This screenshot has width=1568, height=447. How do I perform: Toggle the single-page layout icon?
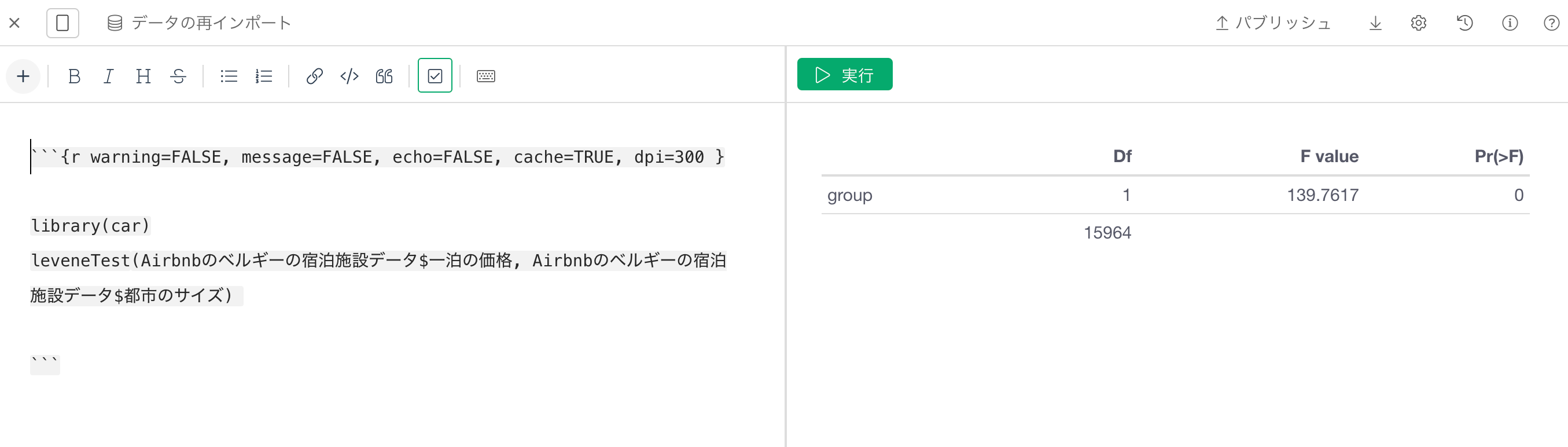click(x=62, y=23)
